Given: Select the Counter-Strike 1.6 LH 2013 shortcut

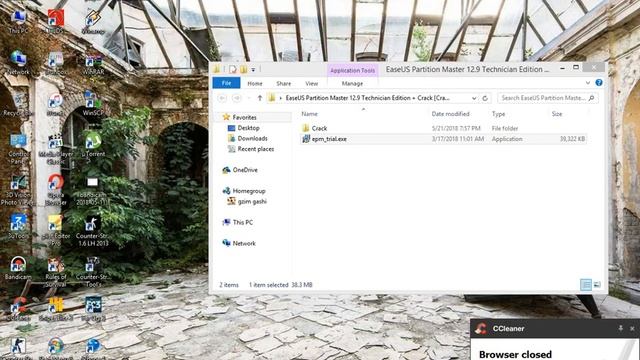Looking at the screenshot, I should tap(93, 231).
